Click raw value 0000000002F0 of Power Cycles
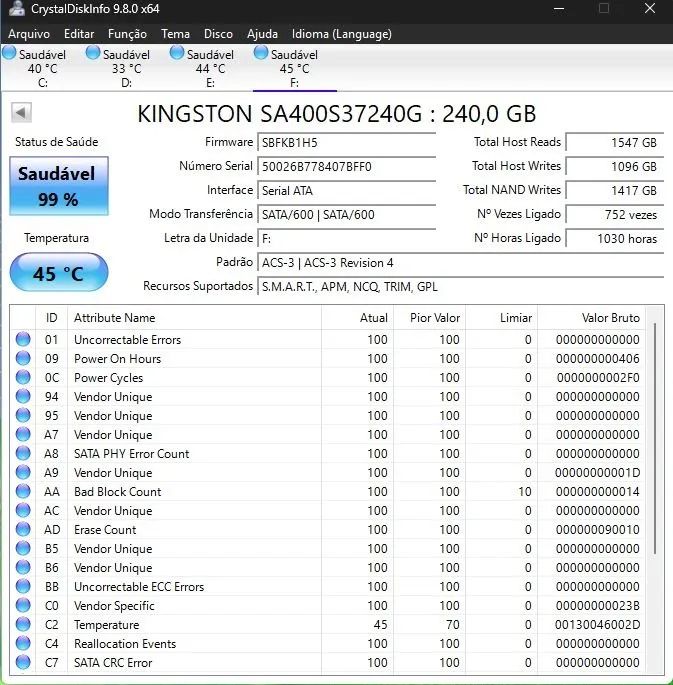The width and height of the screenshot is (673, 685). [598, 377]
